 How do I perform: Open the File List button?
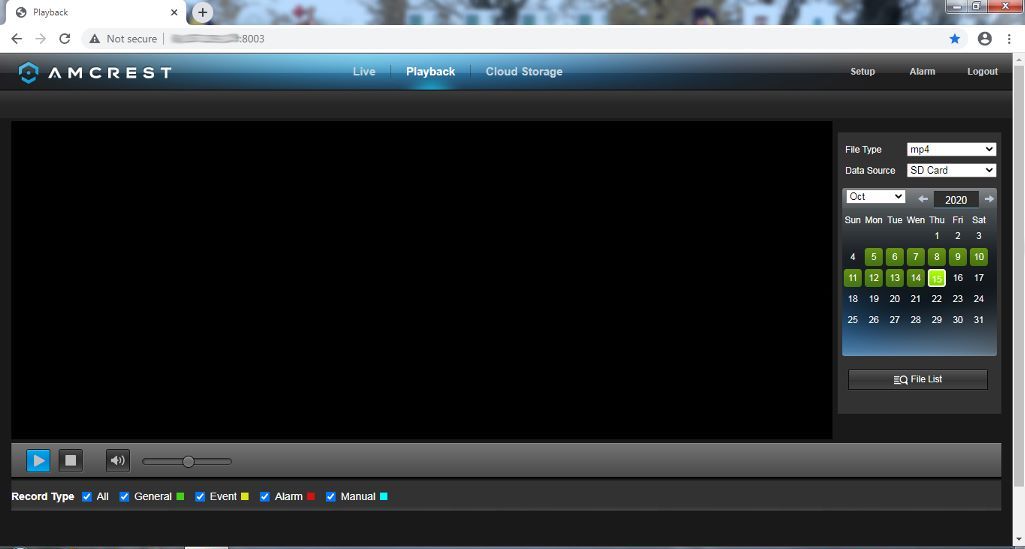point(918,380)
